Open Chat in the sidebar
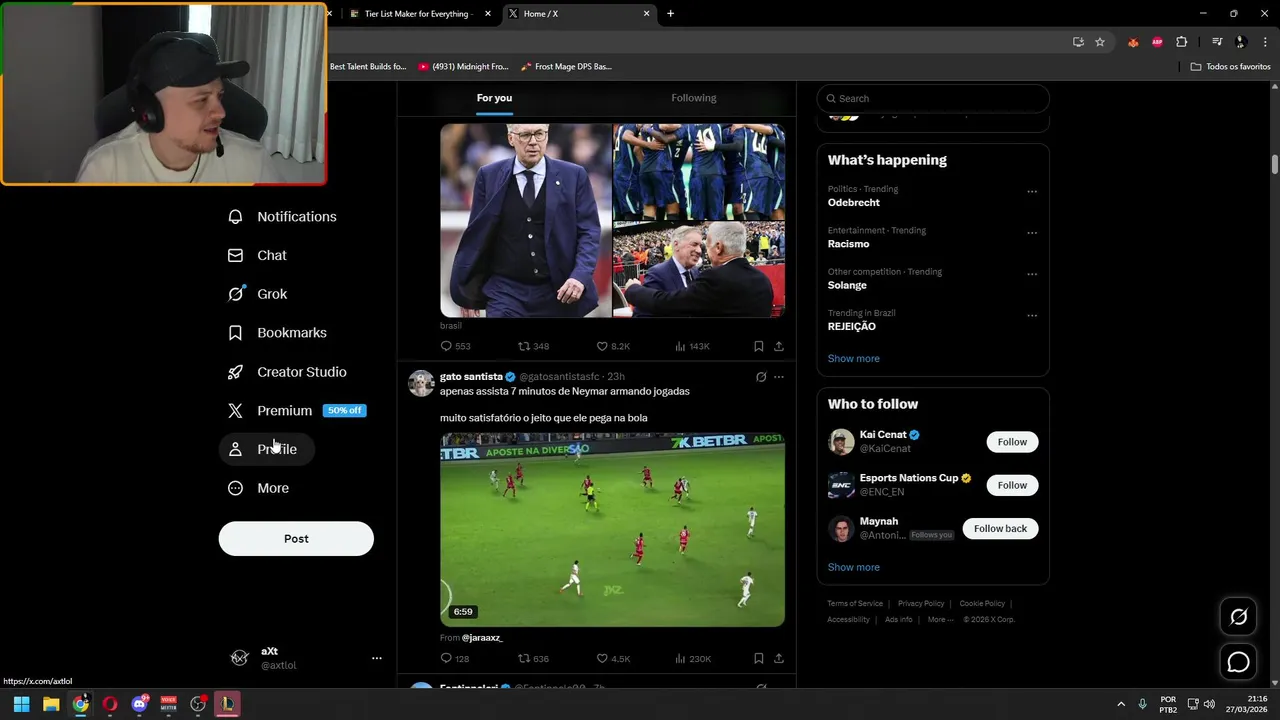The width and height of the screenshot is (1280, 720). 257,256
